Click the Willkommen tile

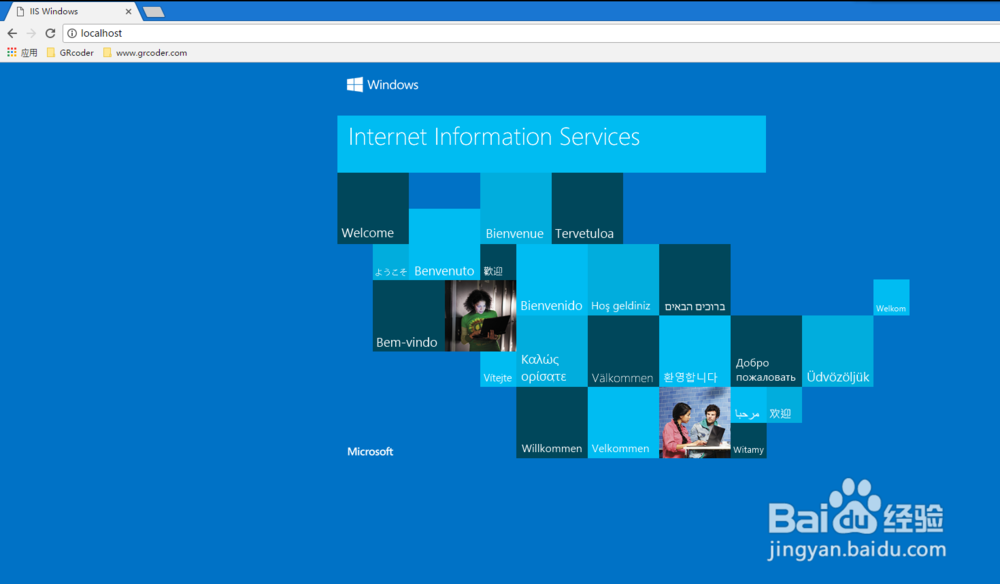552,423
